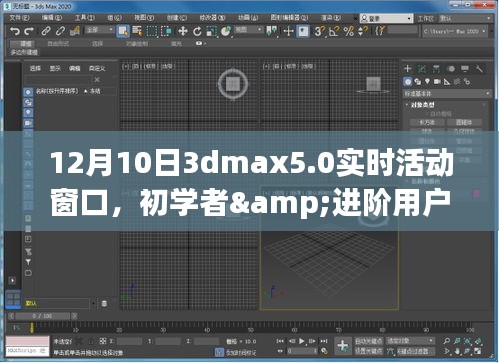Open the Modify panel tab
The width and height of the screenshot is (499, 363).
point(422,69)
